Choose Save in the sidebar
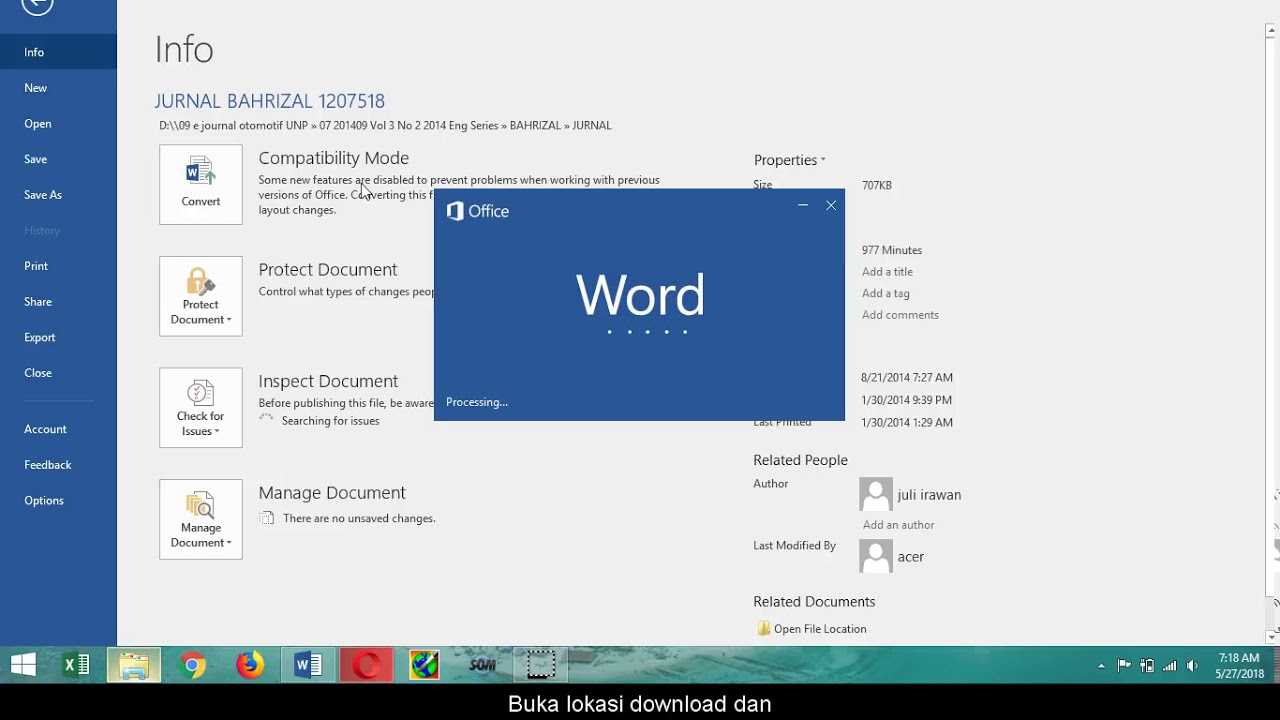The image size is (1280, 720). pos(58,159)
